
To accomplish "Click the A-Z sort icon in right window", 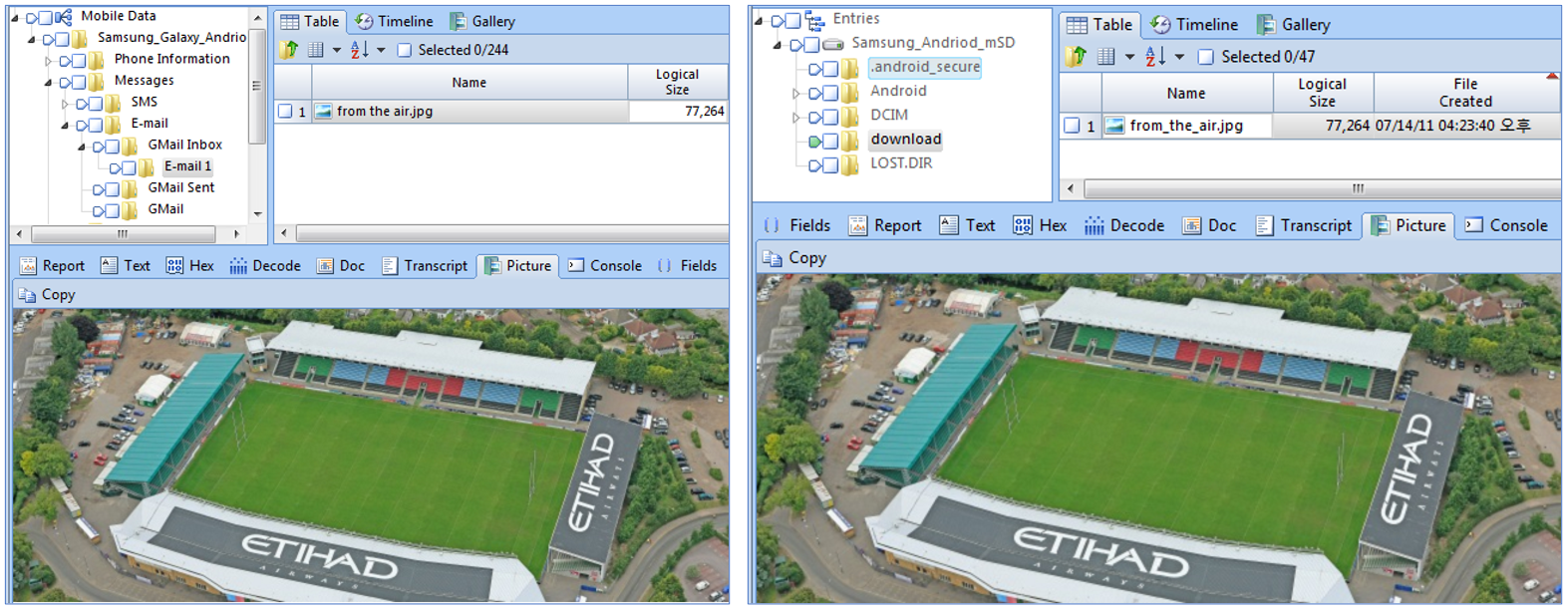I will (x=1155, y=57).
